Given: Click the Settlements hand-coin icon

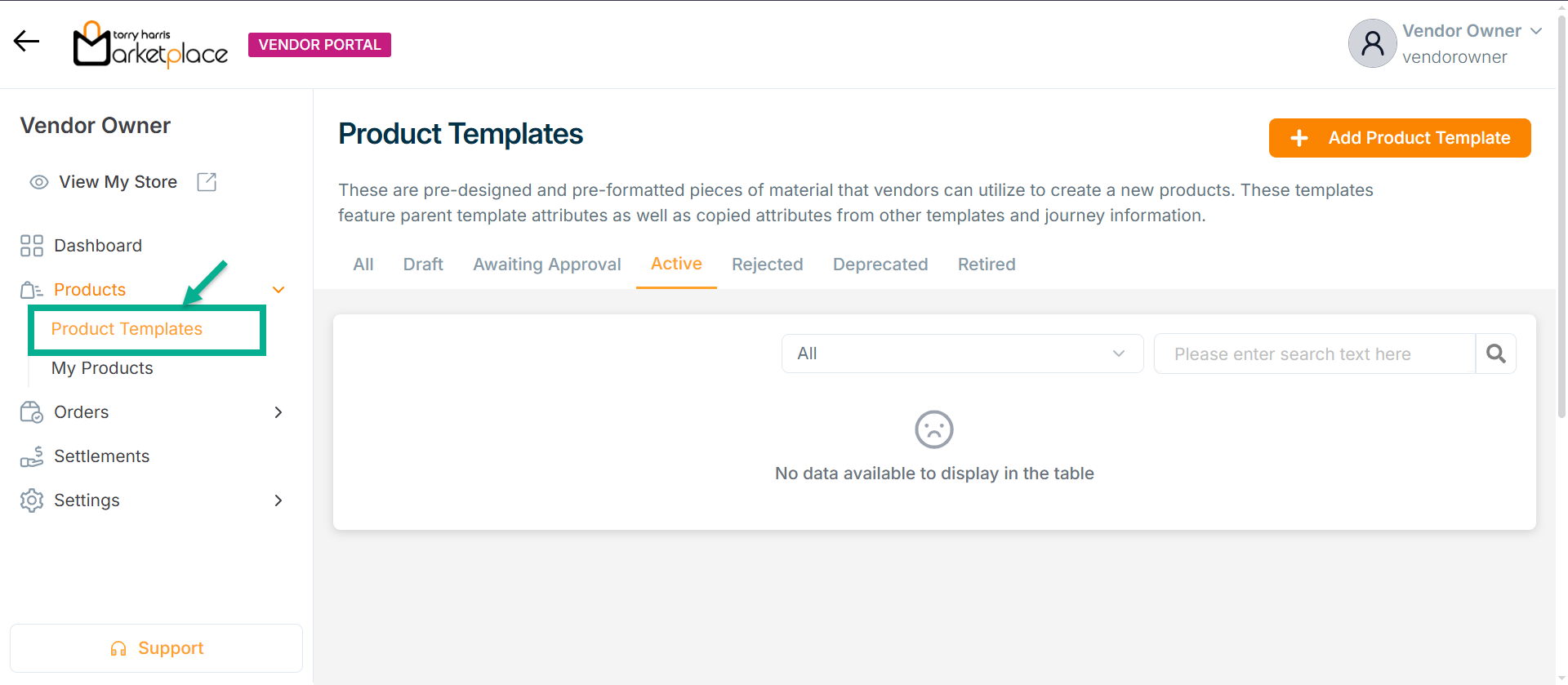Looking at the screenshot, I should [x=32, y=456].
